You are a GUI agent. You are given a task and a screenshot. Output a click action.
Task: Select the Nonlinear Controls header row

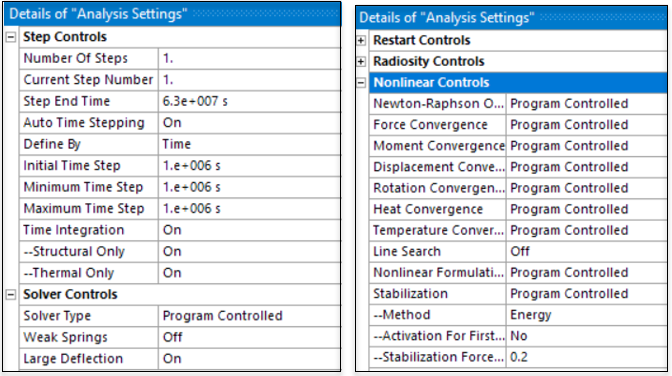(x=518, y=83)
